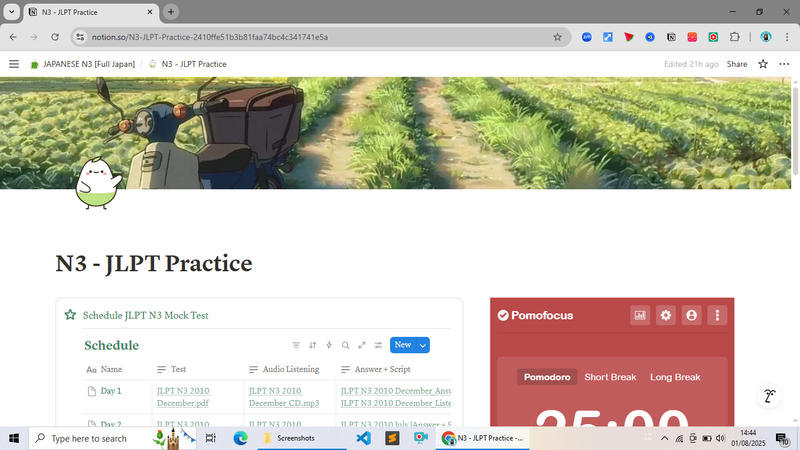Open site information icon in address bar

pos(80,37)
